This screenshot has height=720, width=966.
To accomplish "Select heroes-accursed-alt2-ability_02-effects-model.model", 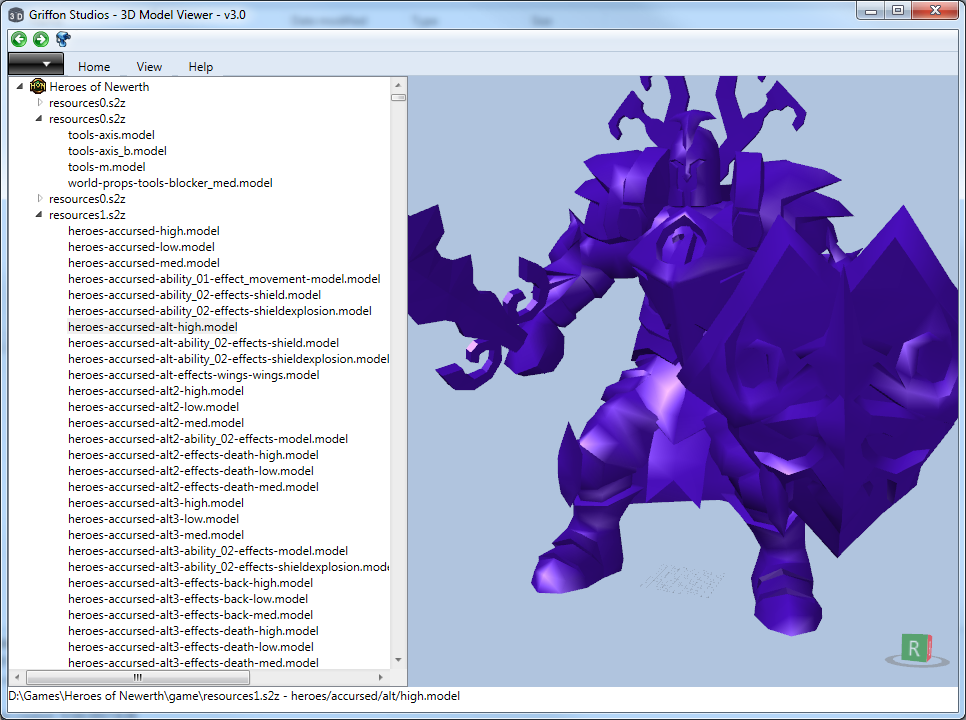I will [208, 439].
